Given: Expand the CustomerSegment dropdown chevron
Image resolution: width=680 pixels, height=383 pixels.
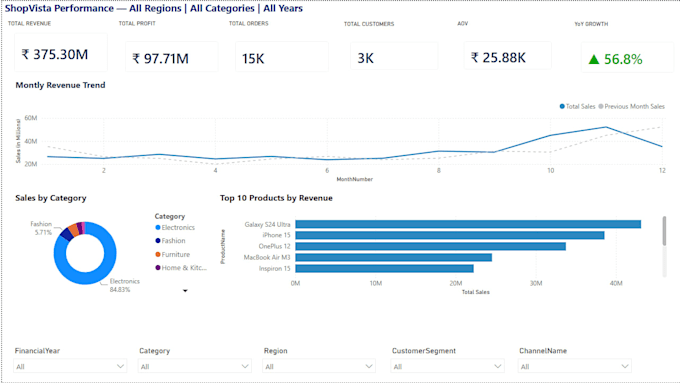Looking at the screenshot, I should point(498,367).
